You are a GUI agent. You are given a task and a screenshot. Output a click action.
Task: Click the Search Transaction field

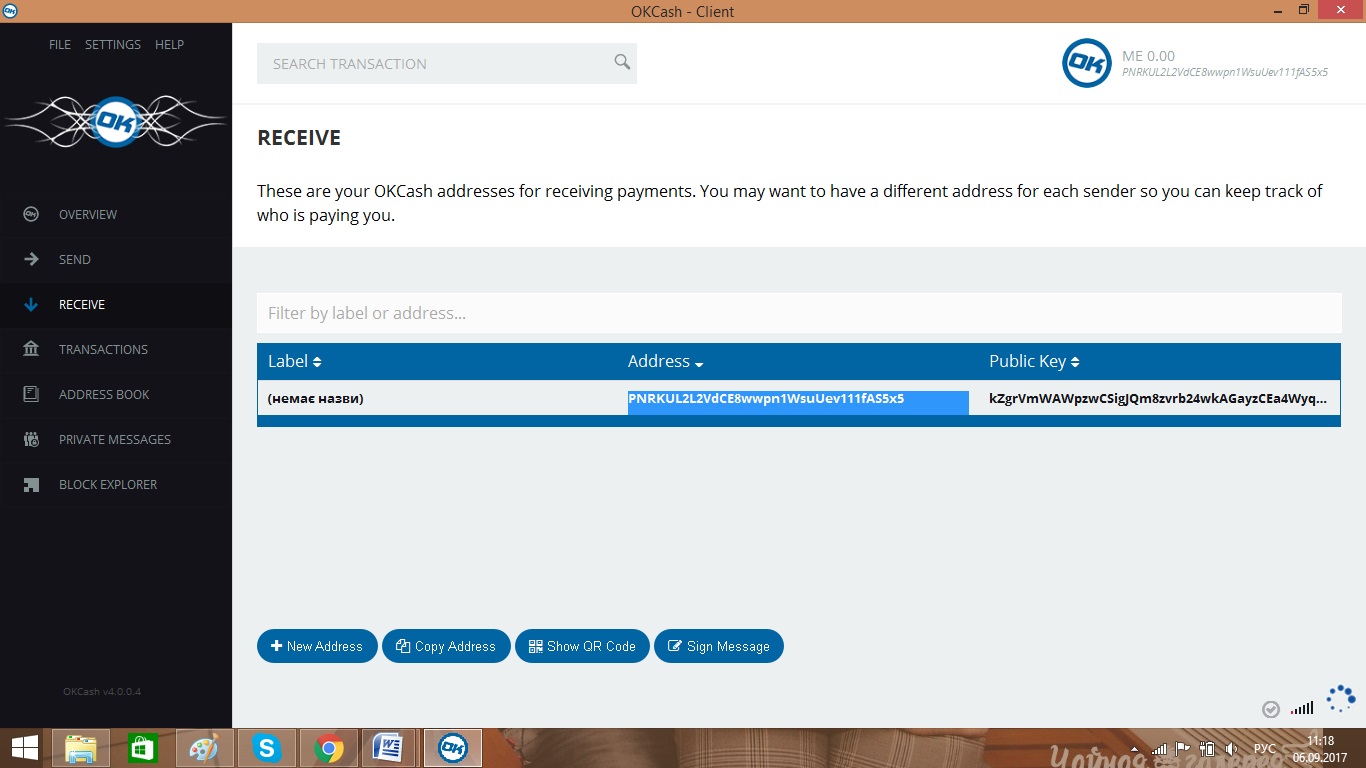pyautogui.click(x=447, y=63)
